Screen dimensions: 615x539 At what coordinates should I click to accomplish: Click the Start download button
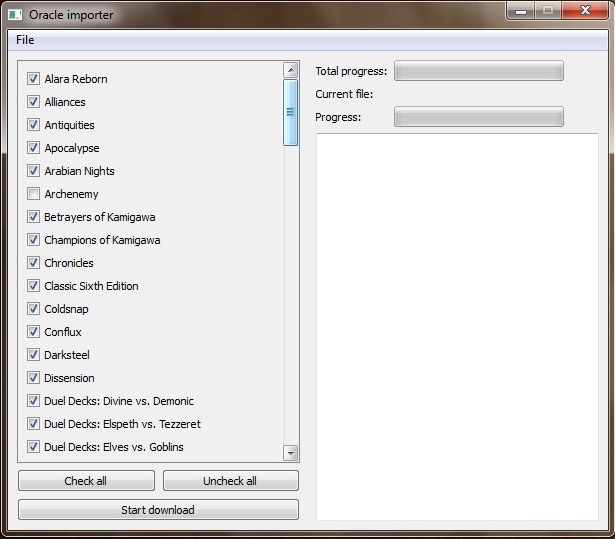158,510
